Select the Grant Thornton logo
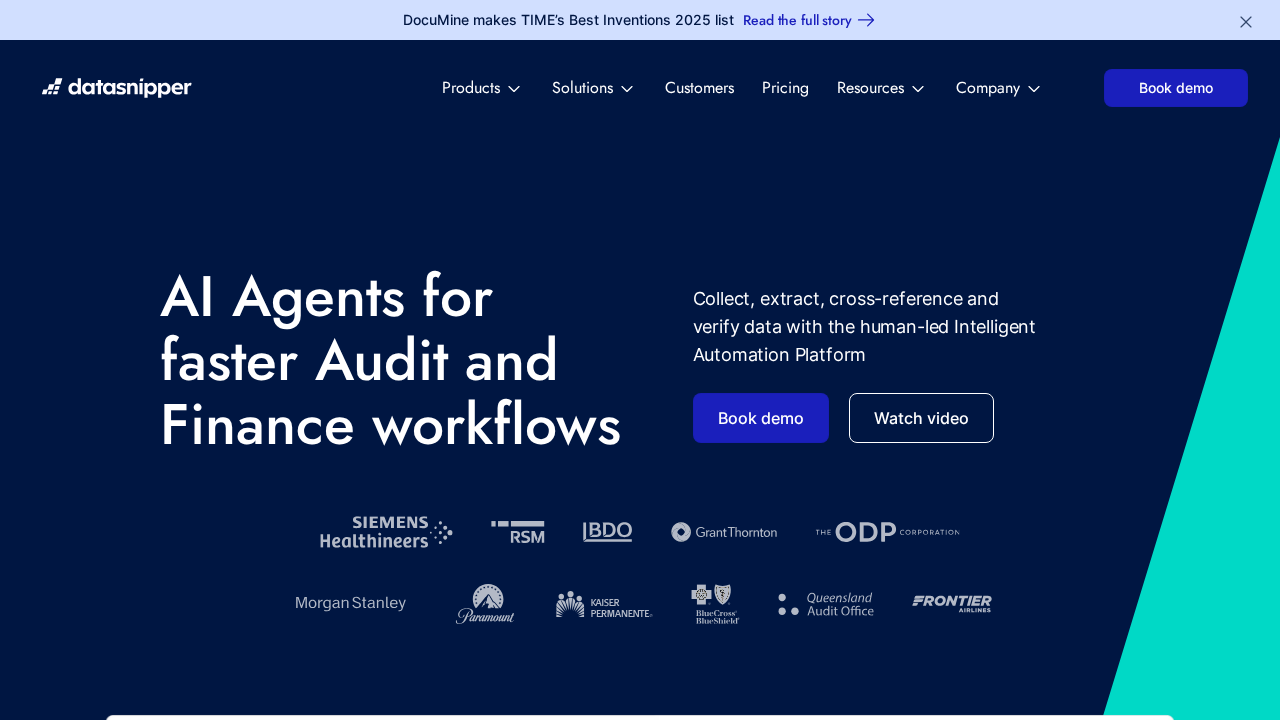The width and height of the screenshot is (1280, 720). pyautogui.click(x=723, y=531)
